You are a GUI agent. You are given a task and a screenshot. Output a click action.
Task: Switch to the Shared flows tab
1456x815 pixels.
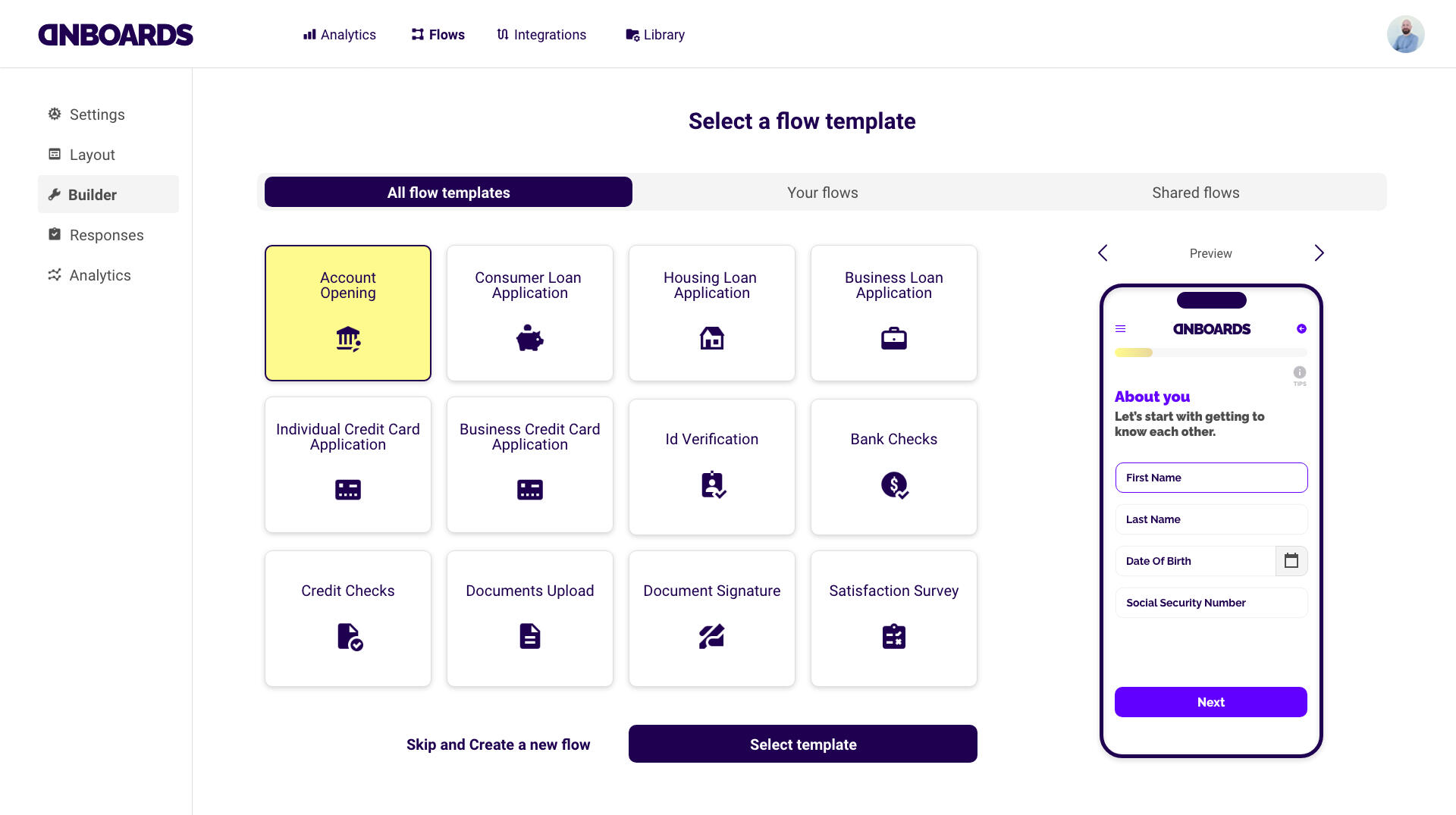coord(1195,193)
